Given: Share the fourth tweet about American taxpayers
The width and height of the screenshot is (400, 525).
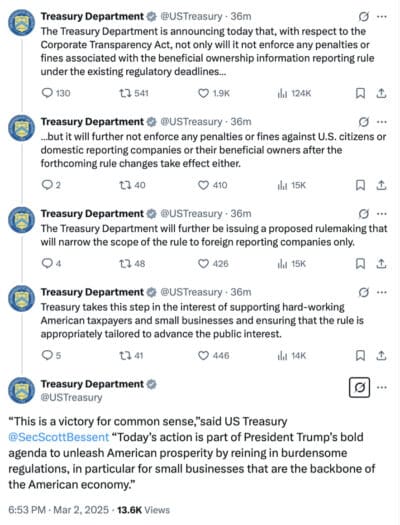Looking at the screenshot, I should (381, 355).
